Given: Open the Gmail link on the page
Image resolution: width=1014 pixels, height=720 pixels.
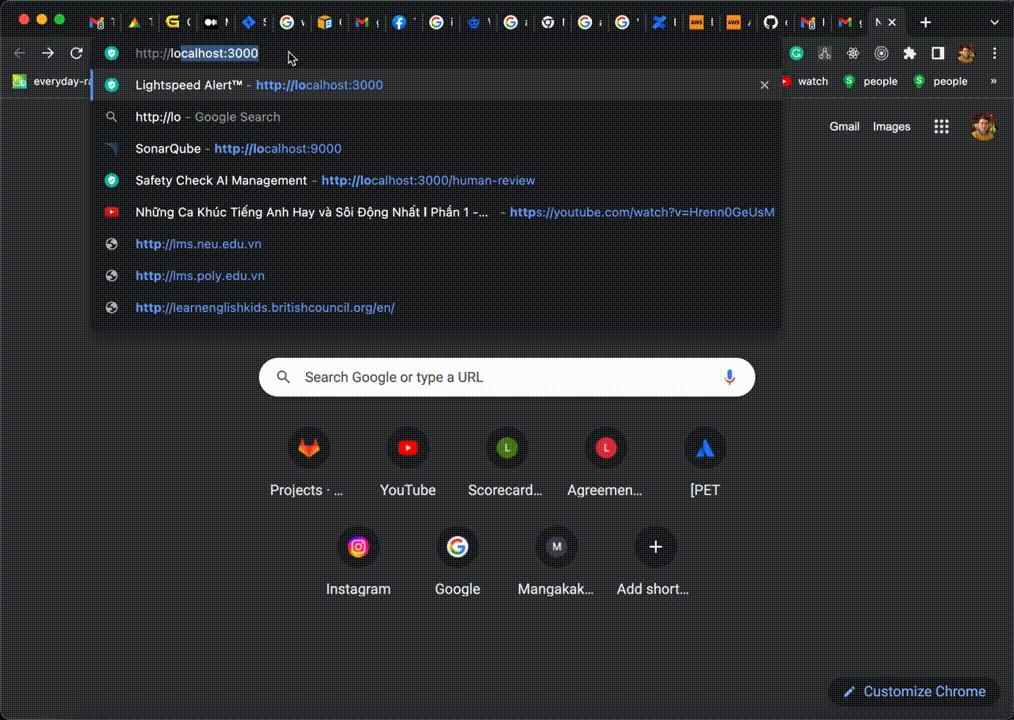Looking at the screenshot, I should pyautogui.click(x=844, y=127).
